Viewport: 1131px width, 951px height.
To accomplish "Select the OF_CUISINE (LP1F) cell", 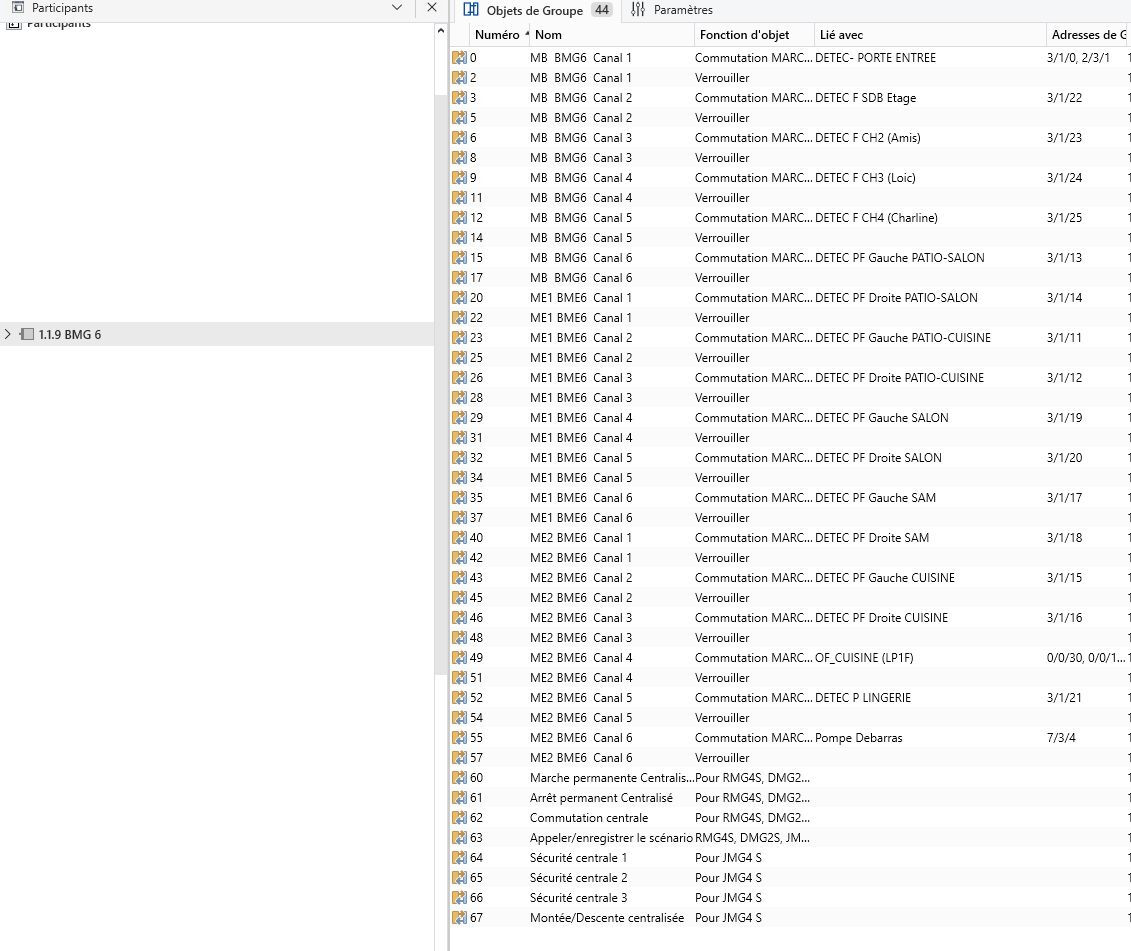I will [x=864, y=658].
